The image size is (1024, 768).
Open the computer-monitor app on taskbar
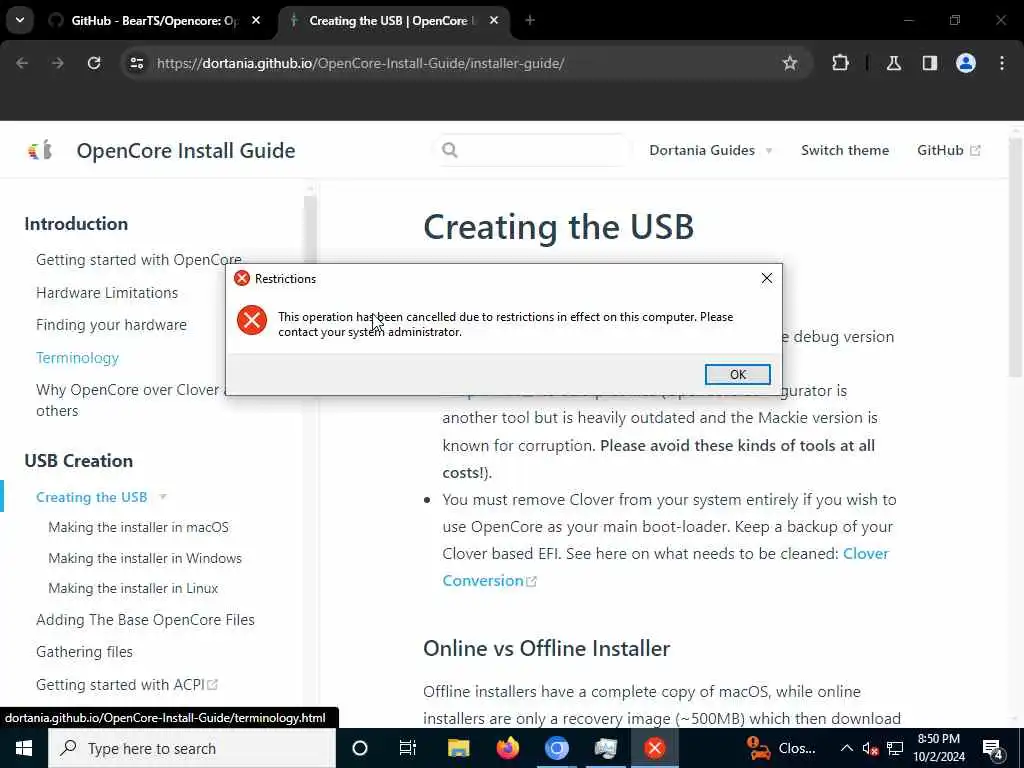point(605,748)
